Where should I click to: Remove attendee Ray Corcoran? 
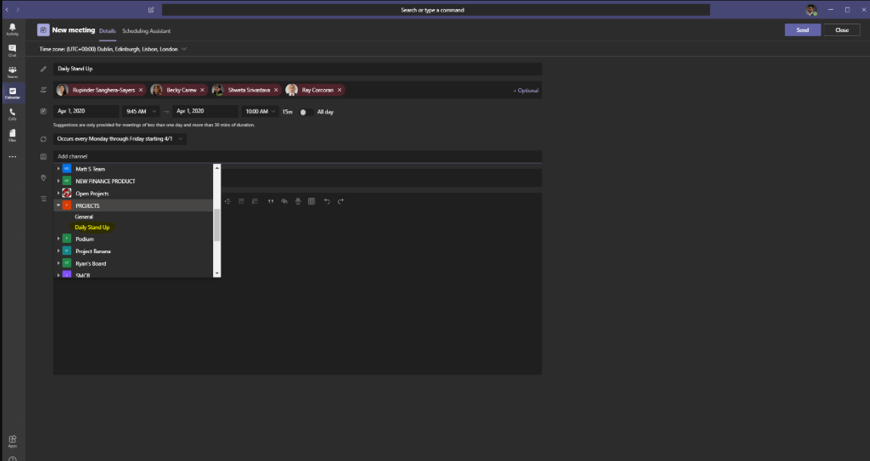[340, 90]
